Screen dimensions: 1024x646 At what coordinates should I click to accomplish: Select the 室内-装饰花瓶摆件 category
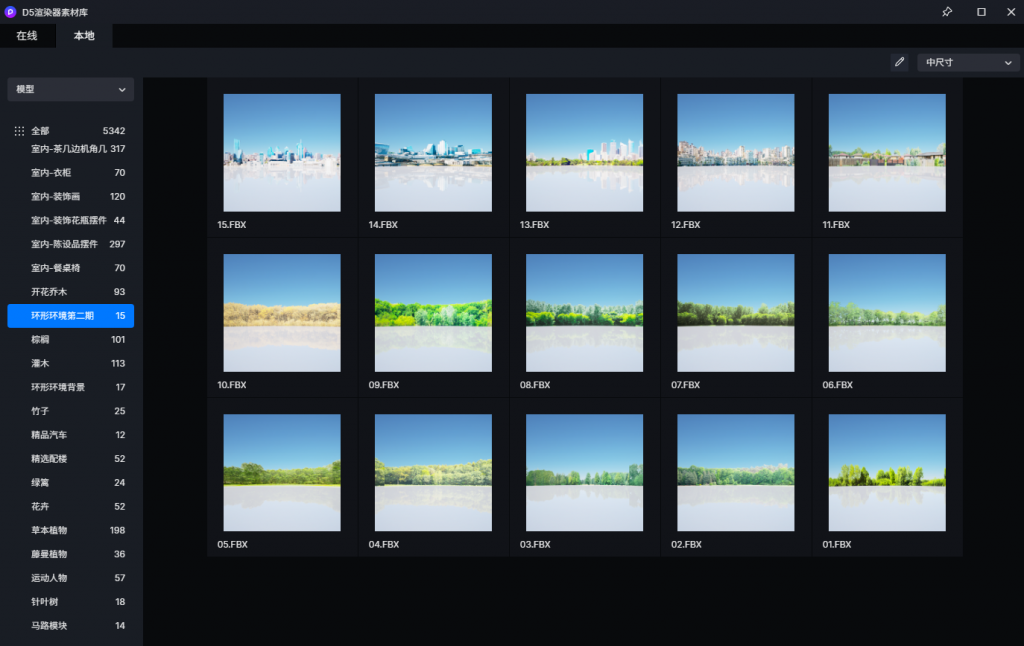point(71,220)
